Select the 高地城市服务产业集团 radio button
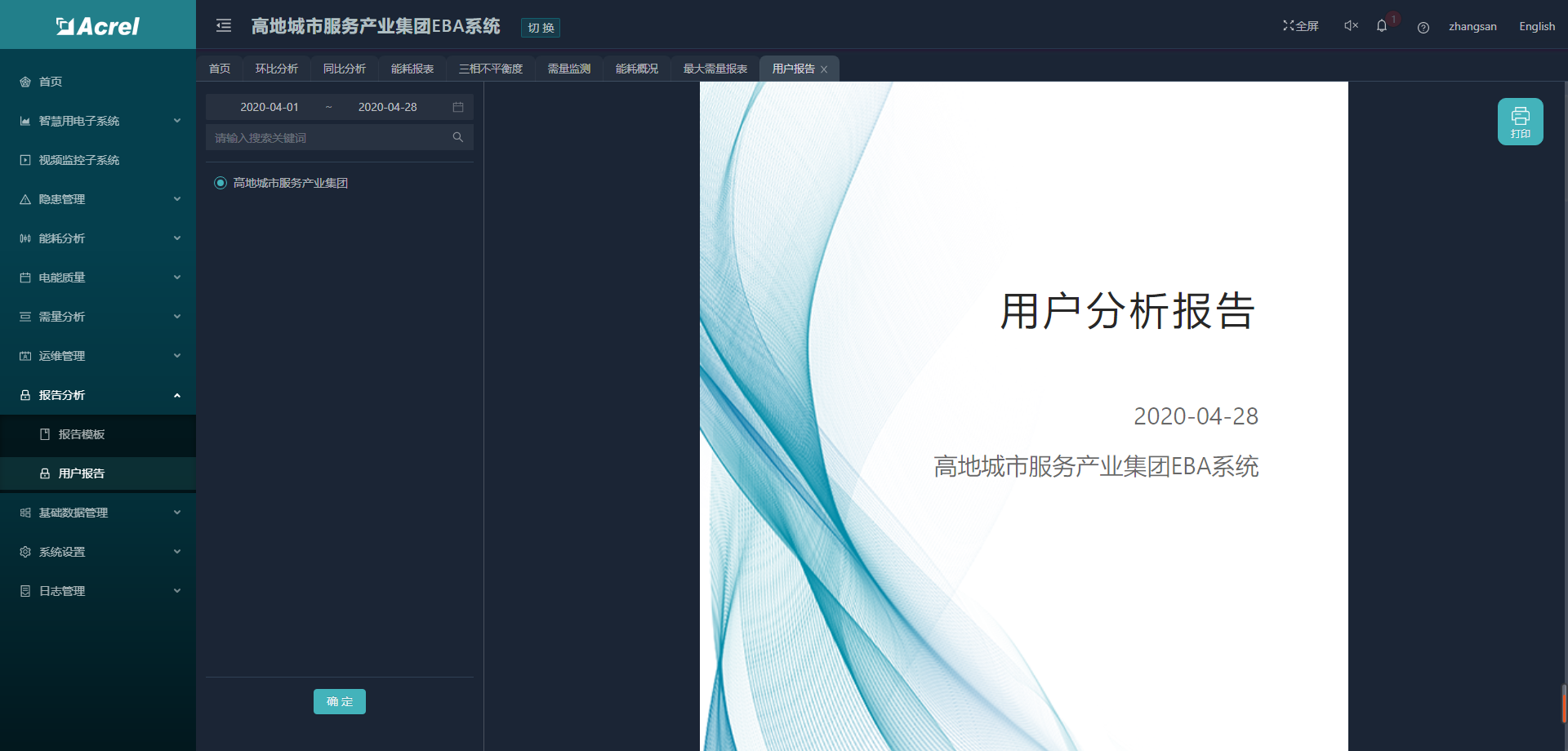The height and width of the screenshot is (751, 1568). coord(220,182)
